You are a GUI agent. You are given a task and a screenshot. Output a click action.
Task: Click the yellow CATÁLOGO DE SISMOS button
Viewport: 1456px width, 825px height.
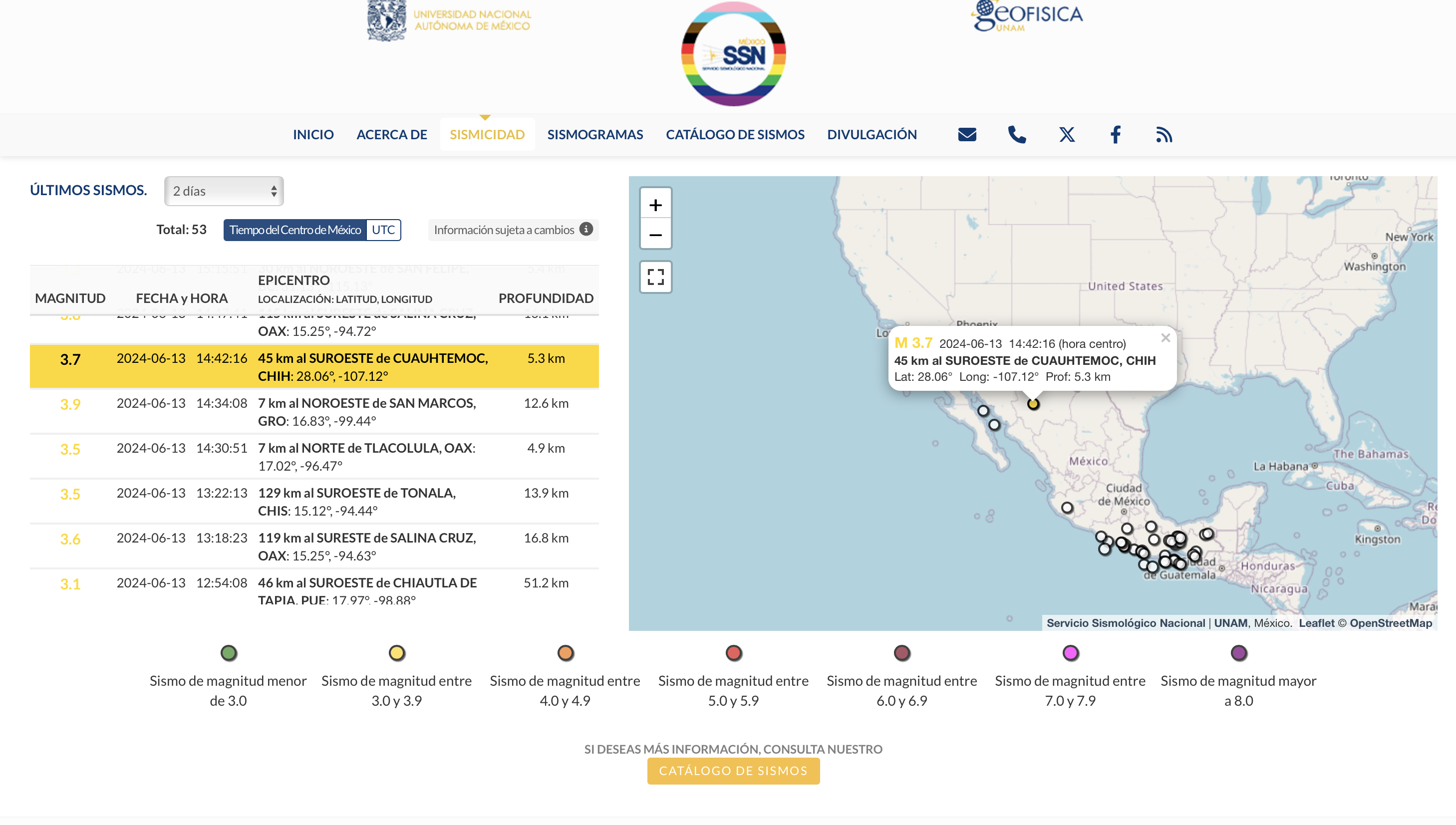733,771
